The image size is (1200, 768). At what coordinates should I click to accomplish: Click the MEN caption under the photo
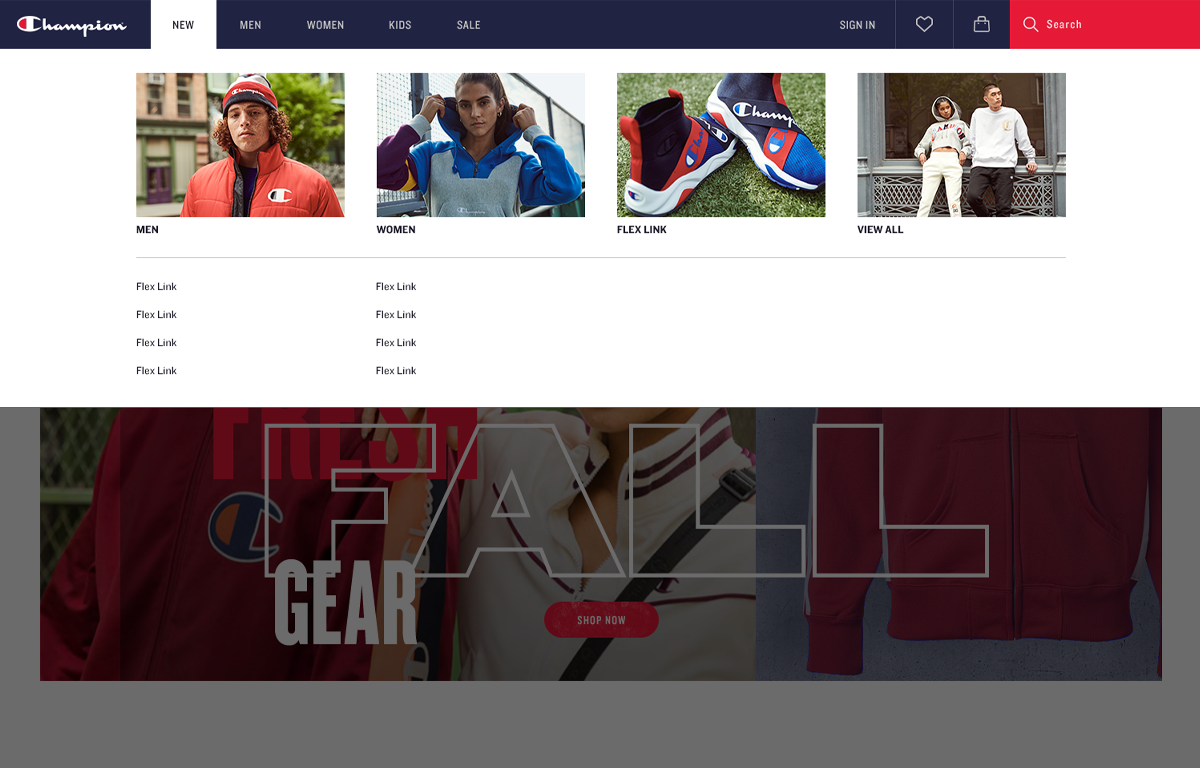coord(147,230)
